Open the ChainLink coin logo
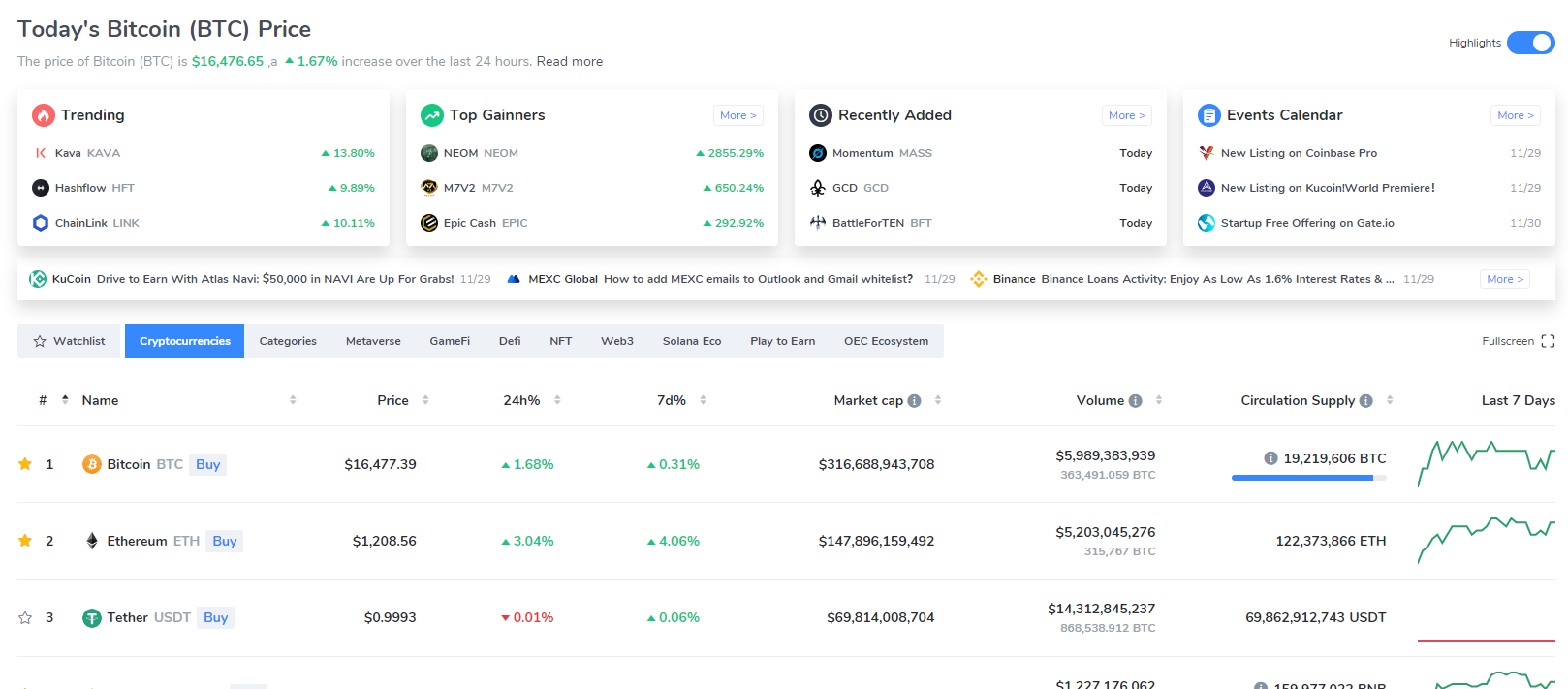This screenshot has width=1568, height=689. click(x=41, y=223)
